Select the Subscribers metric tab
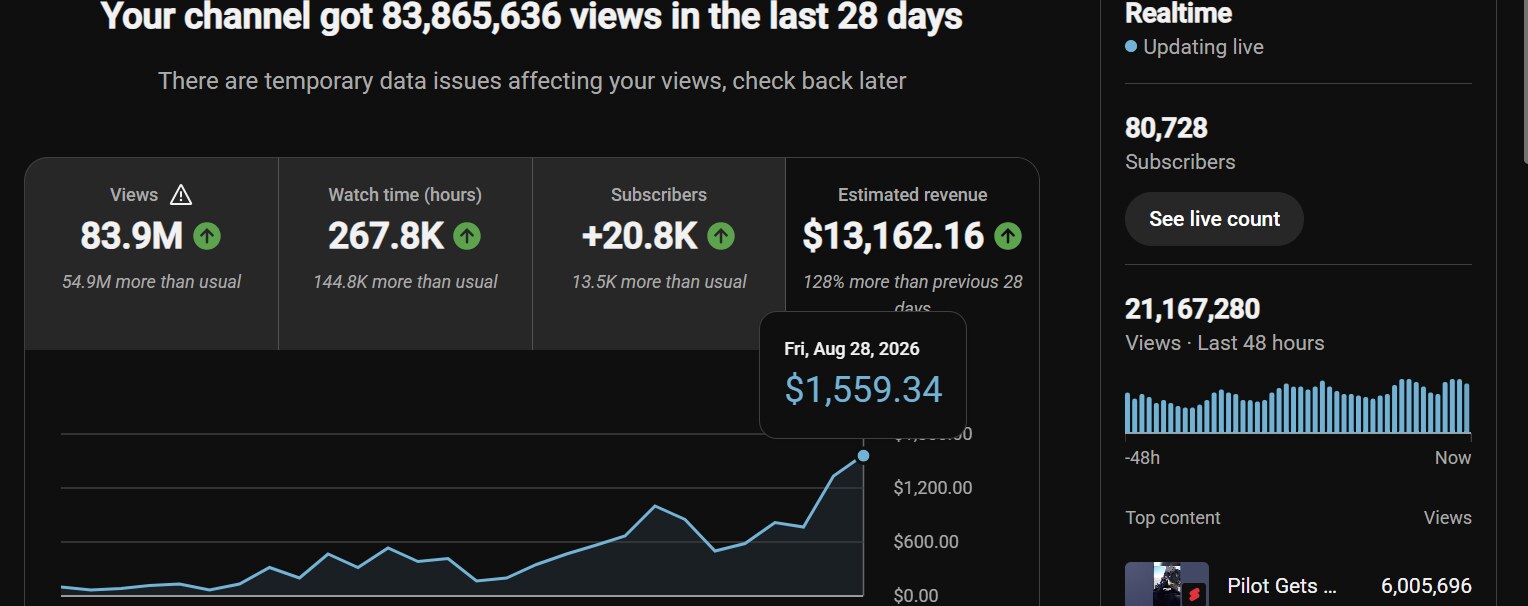 [x=659, y=254]
